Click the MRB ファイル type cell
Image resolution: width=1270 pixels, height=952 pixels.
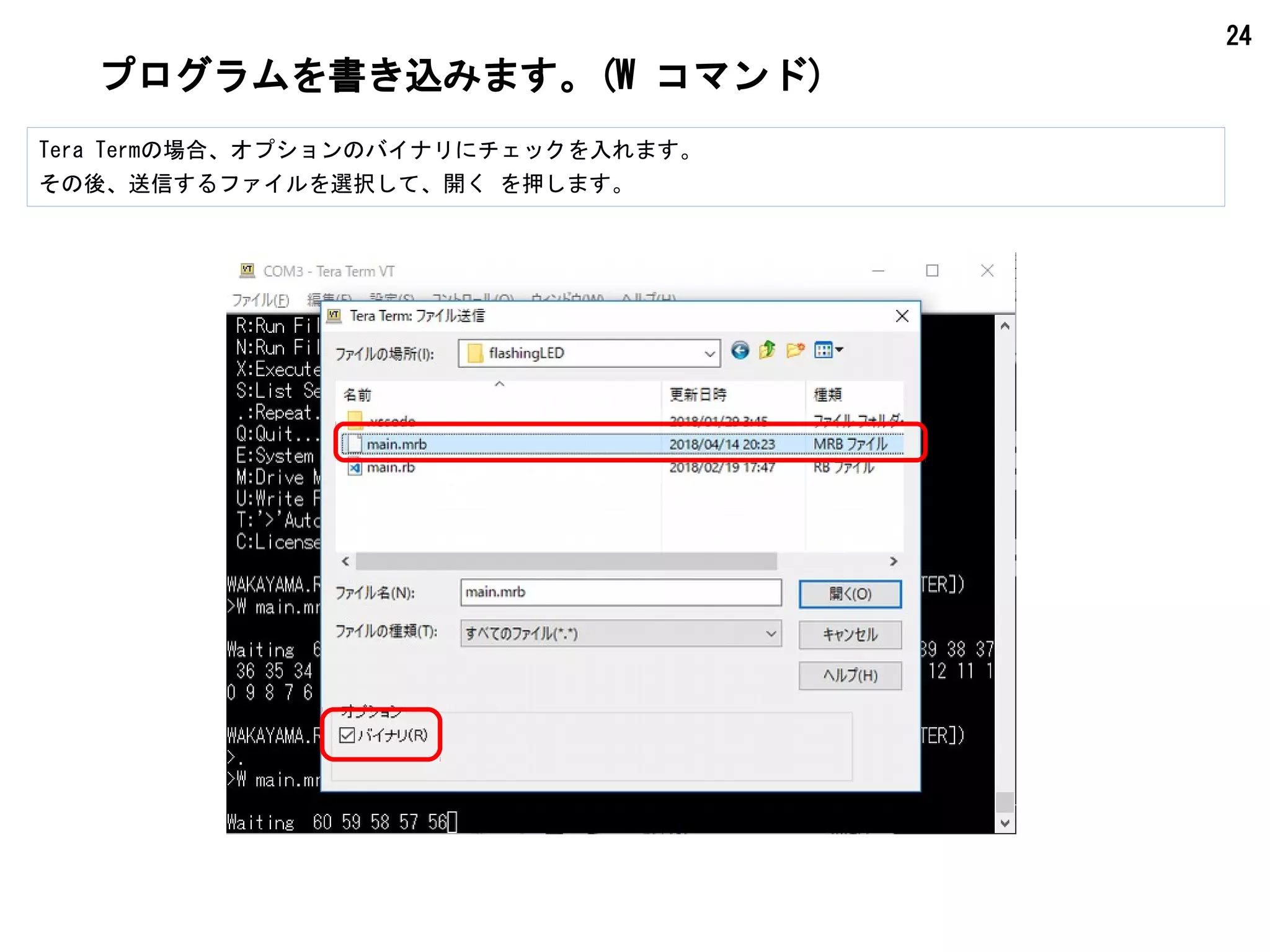pyautogui.click(x=850, y=444)
